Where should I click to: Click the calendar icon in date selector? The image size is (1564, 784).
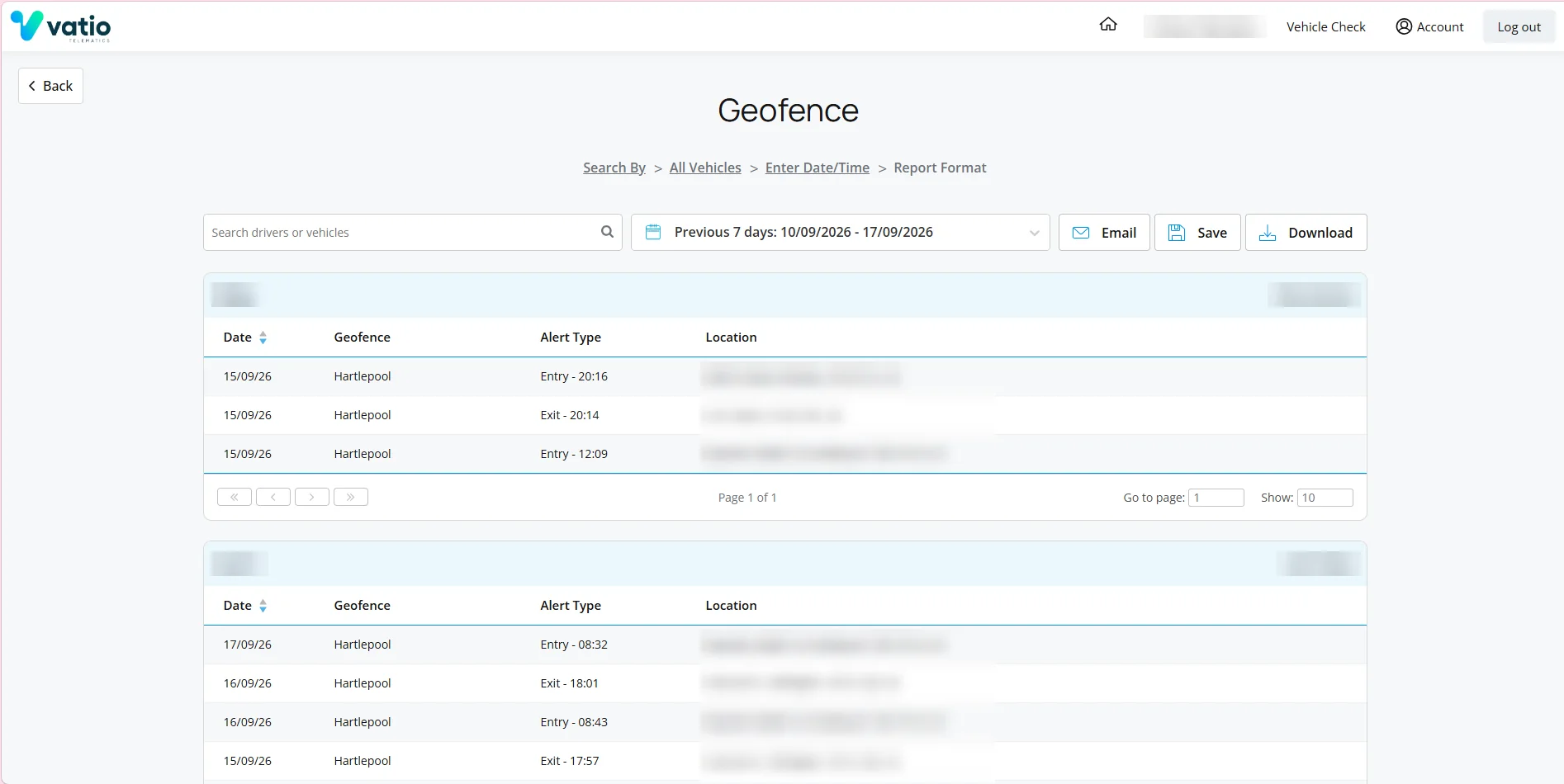point(653,232)
